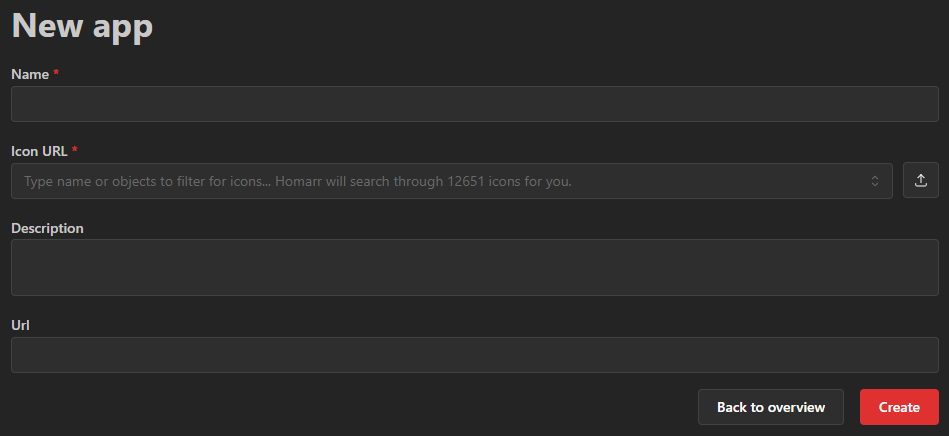This screenshot has height=436, width=949.
Task: Focus the Name input field
Action: click(x=475, y=104)
